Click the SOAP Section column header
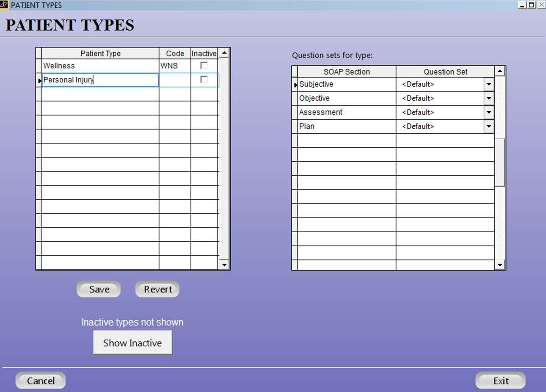546x392 pixels. tap(346, 72)
